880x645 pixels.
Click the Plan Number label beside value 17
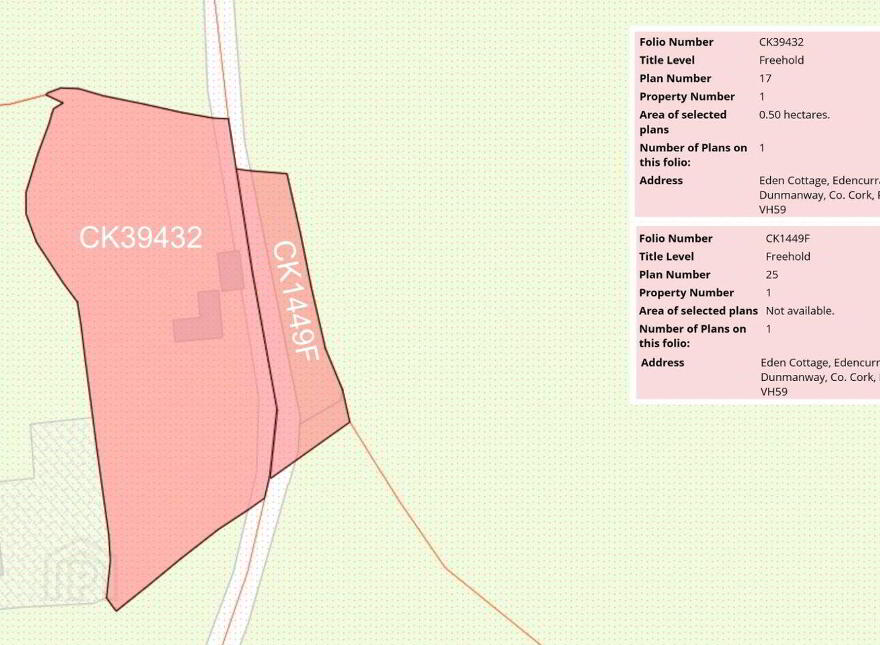[675, 79]
